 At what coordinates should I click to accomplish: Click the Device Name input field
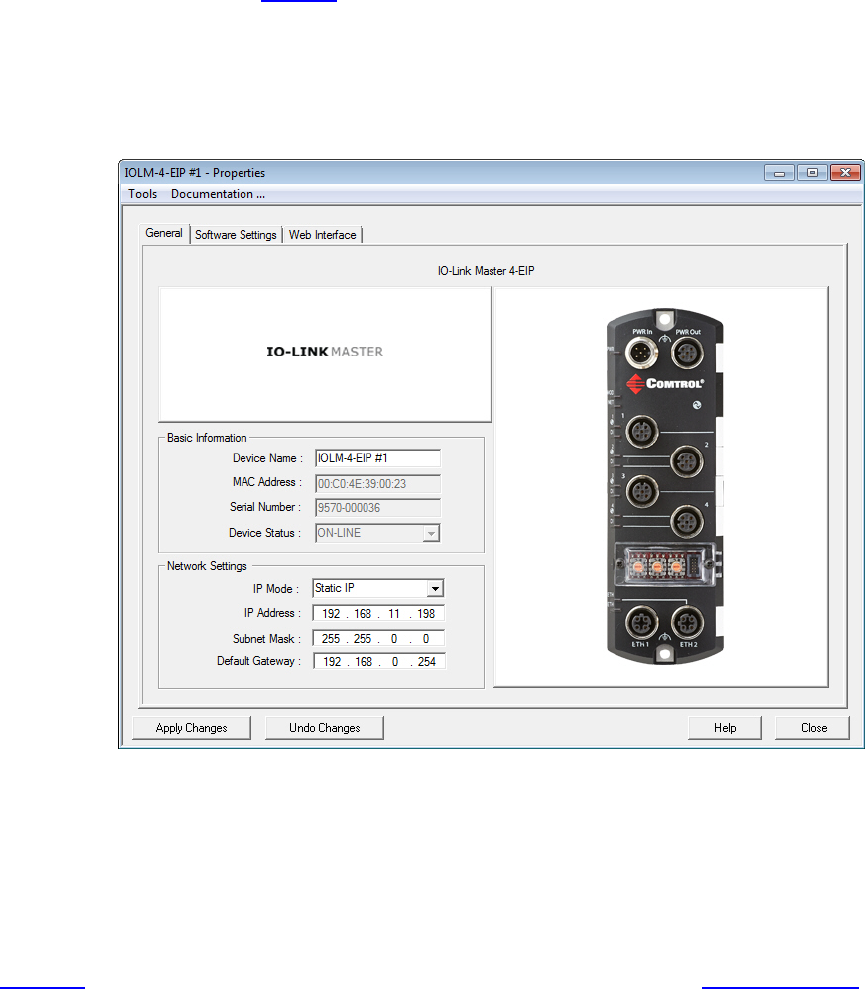(378, 459)
